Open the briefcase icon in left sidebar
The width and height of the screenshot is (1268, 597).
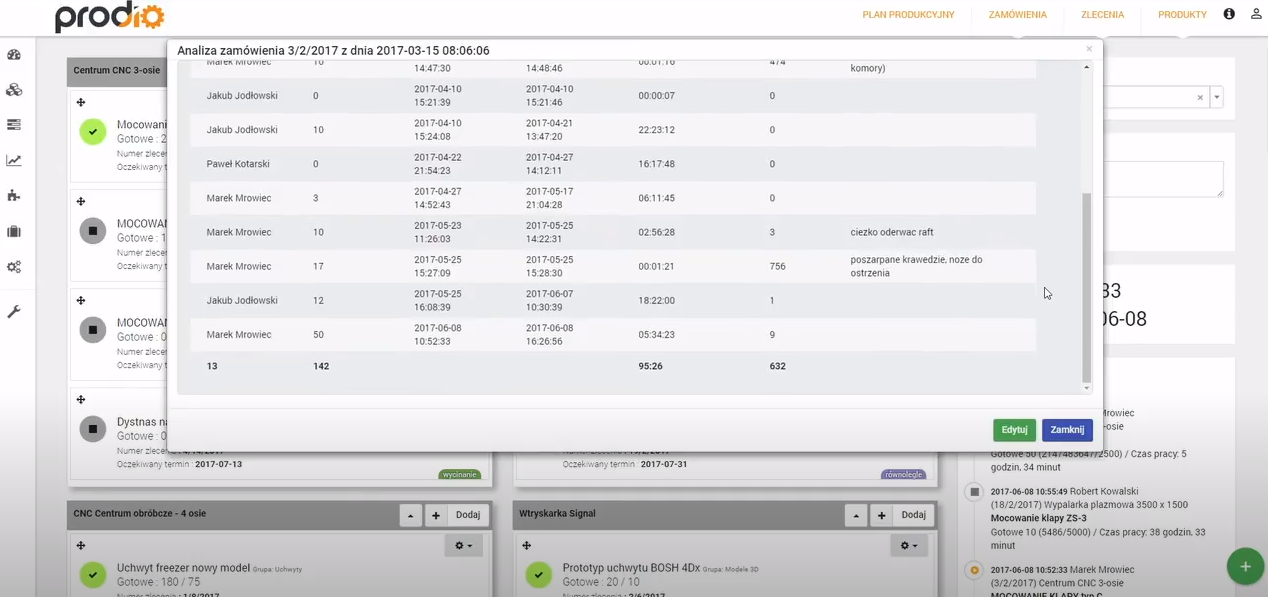click(14, 231)
